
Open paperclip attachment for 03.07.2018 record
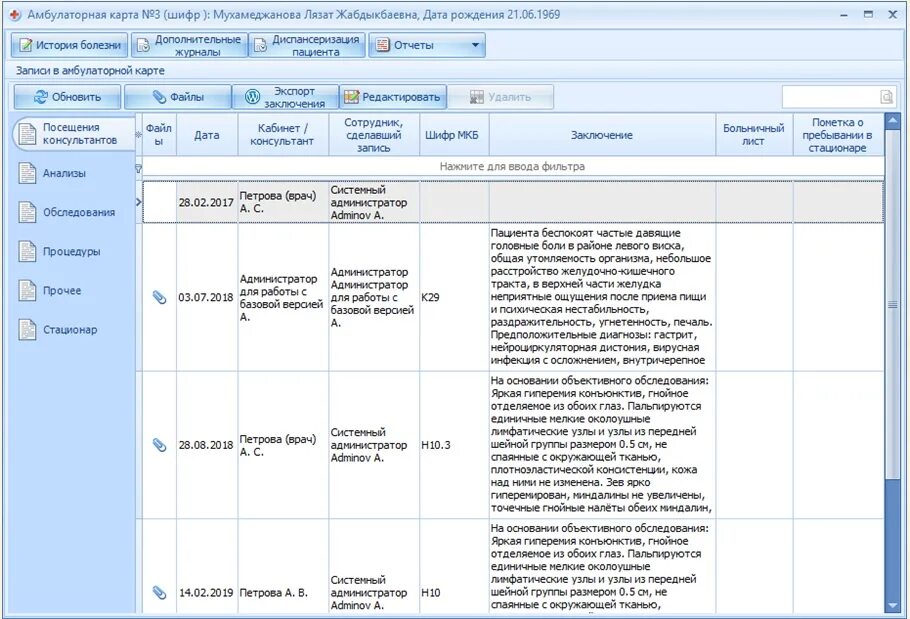tap(159, 297)
